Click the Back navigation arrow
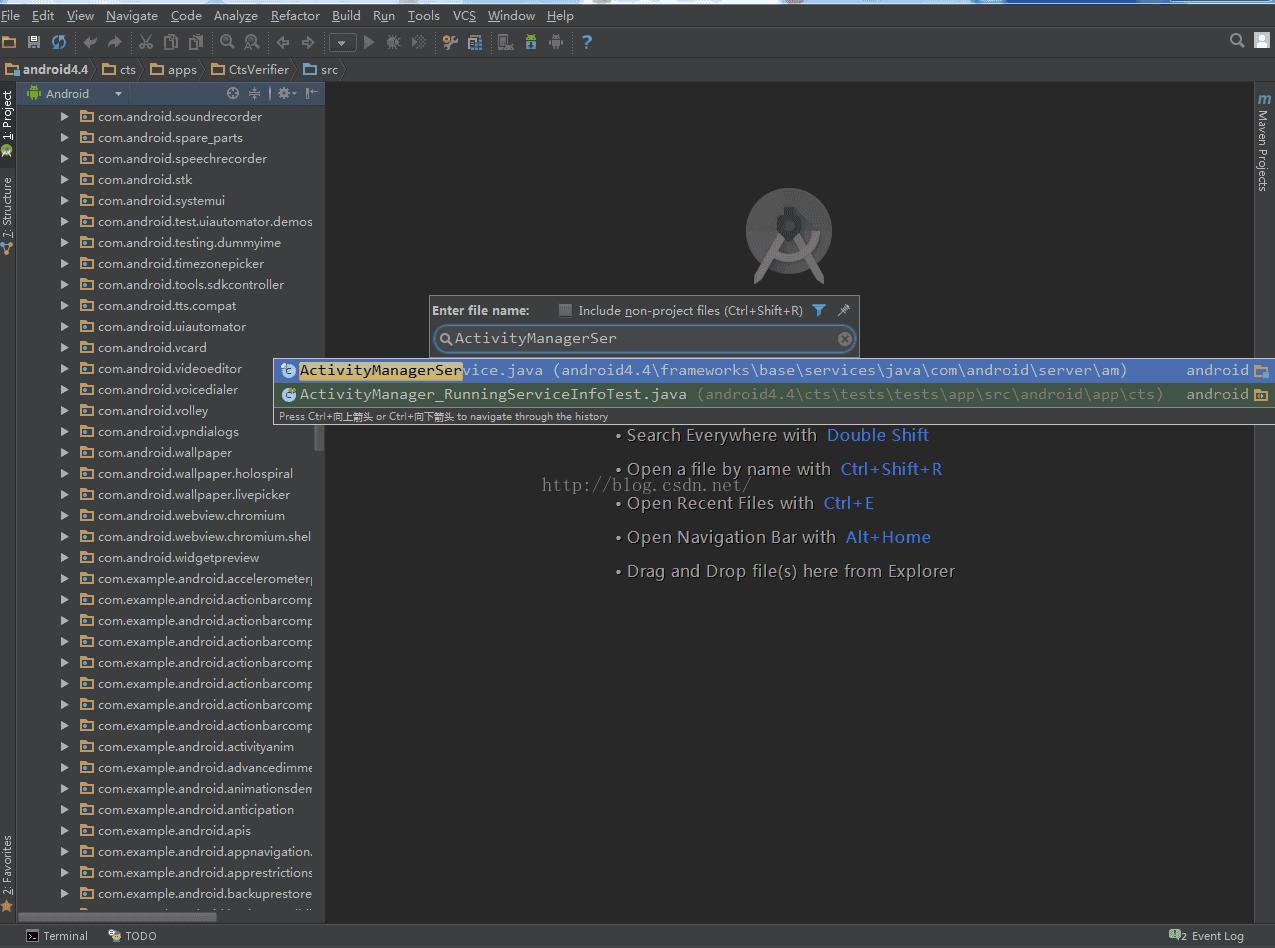Viewport: 1275px width, 948px height. [x=283, y=42]
